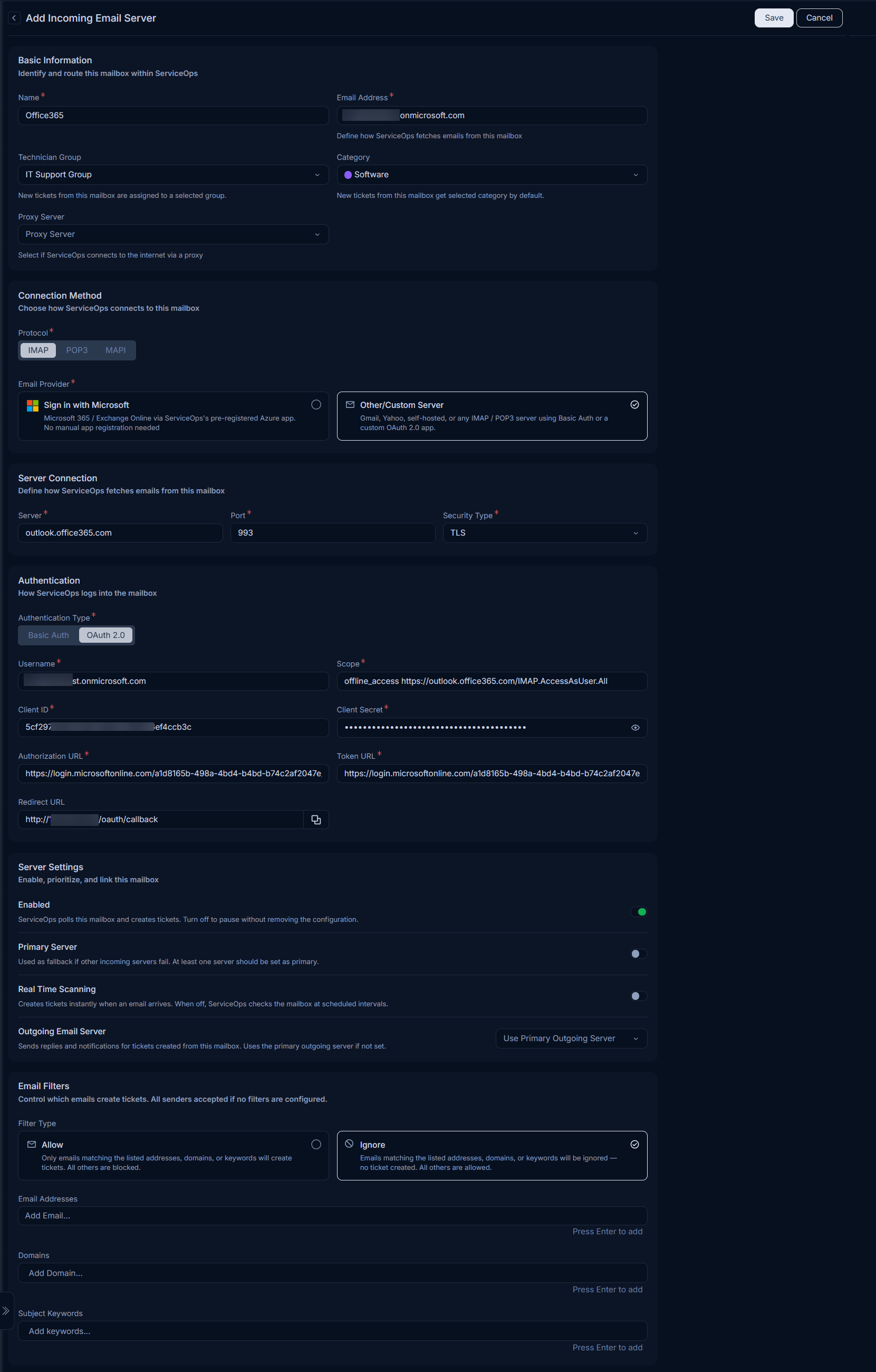Image resolution: width=876 pixels, height=1372 pixels.
Task: Select OAuth 2.0 authentication type
Action: coord(105,635)
